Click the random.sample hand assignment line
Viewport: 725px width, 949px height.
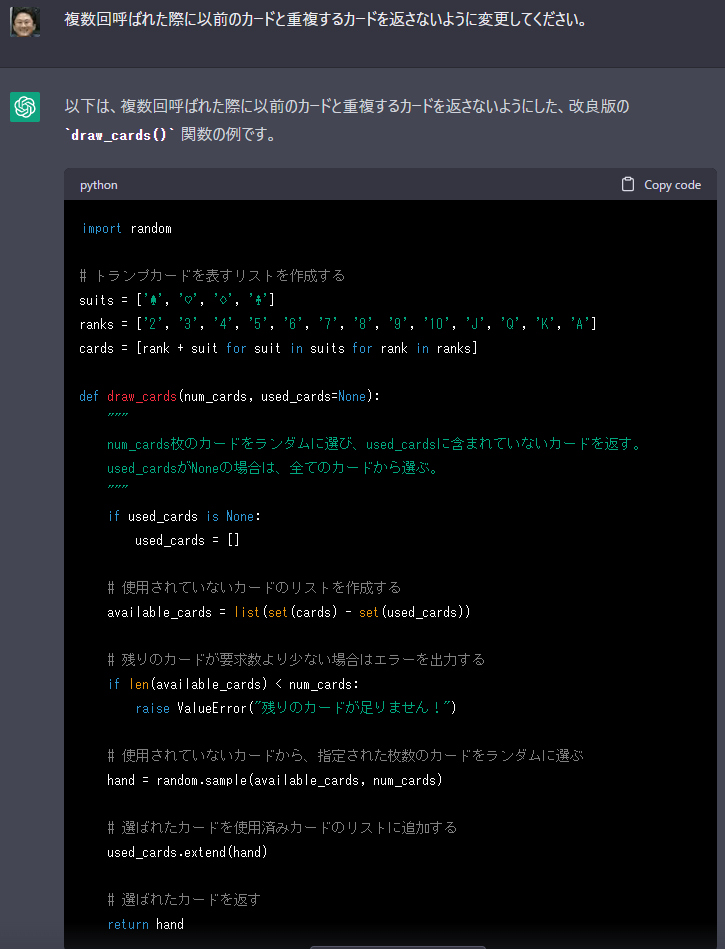click(274, 780)
